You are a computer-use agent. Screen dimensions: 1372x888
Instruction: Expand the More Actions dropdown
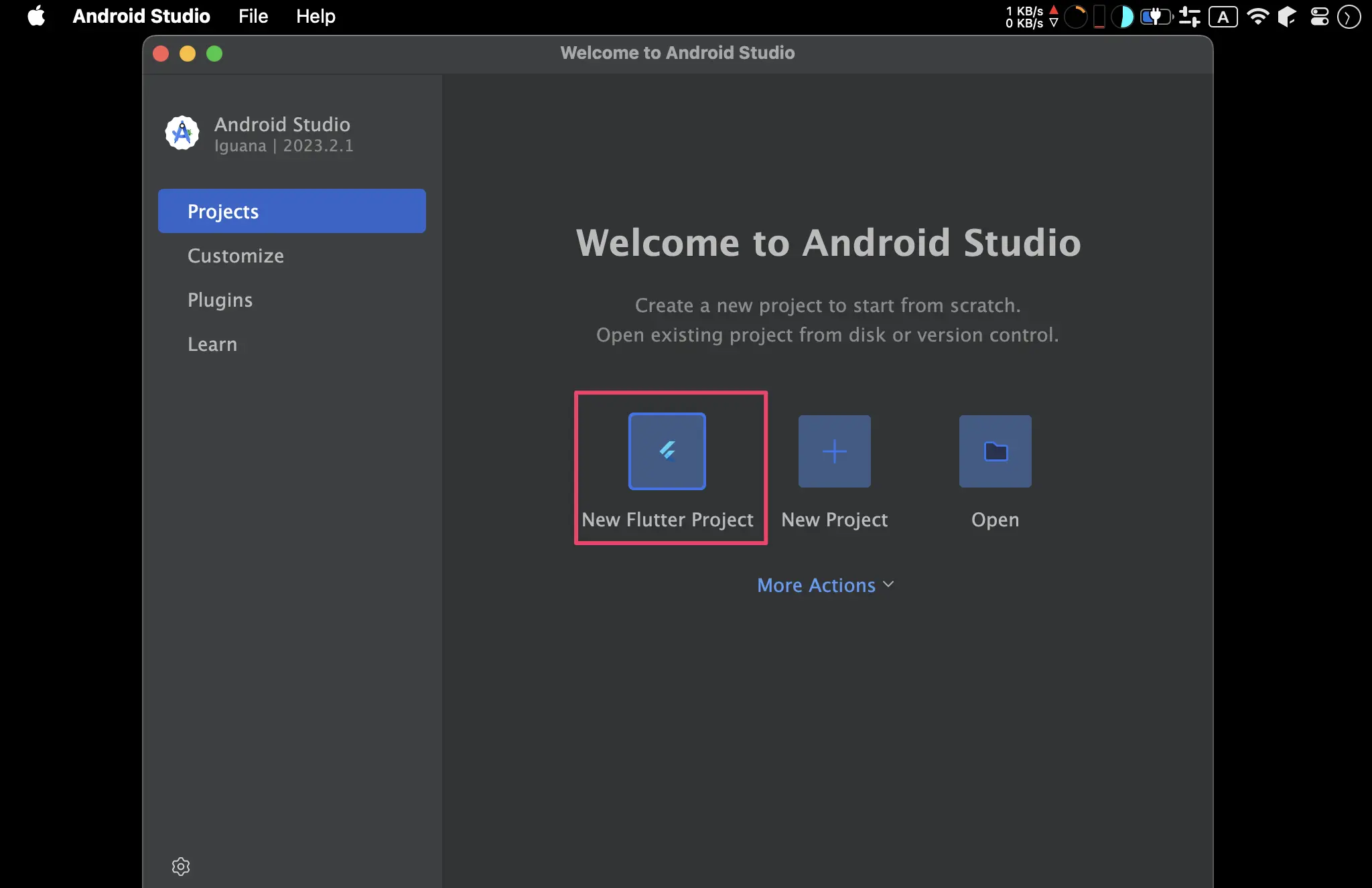point(825,585)
